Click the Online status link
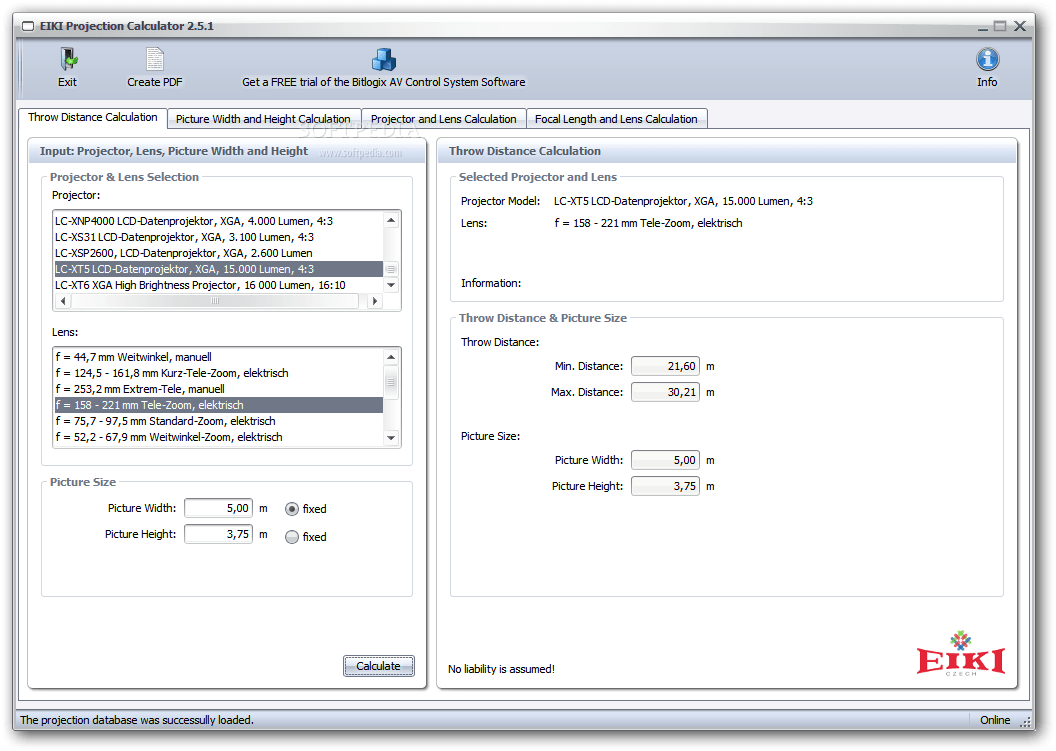1056x751 pixels. [x=994, y=719]
